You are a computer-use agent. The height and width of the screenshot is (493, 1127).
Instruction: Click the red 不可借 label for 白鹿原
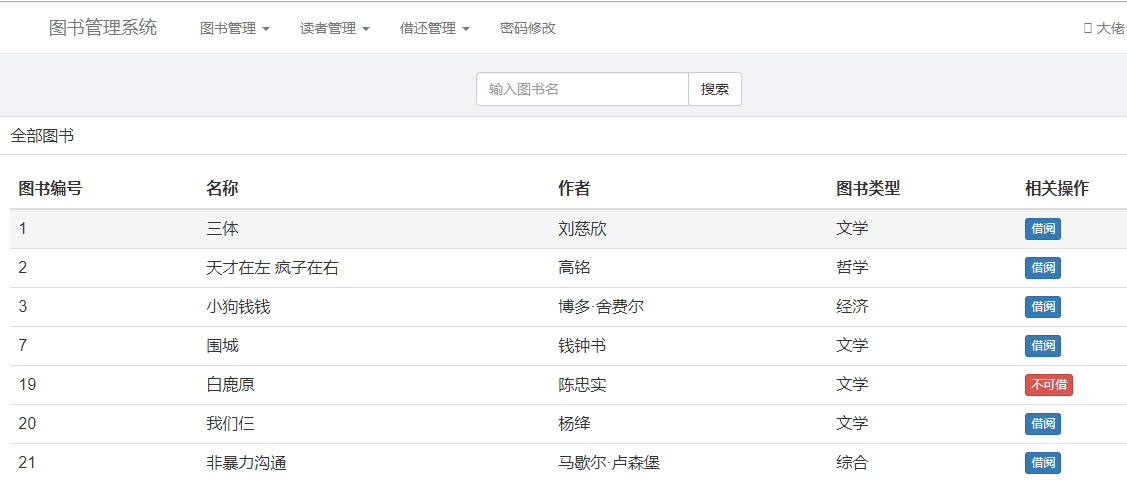point(1048,385)
